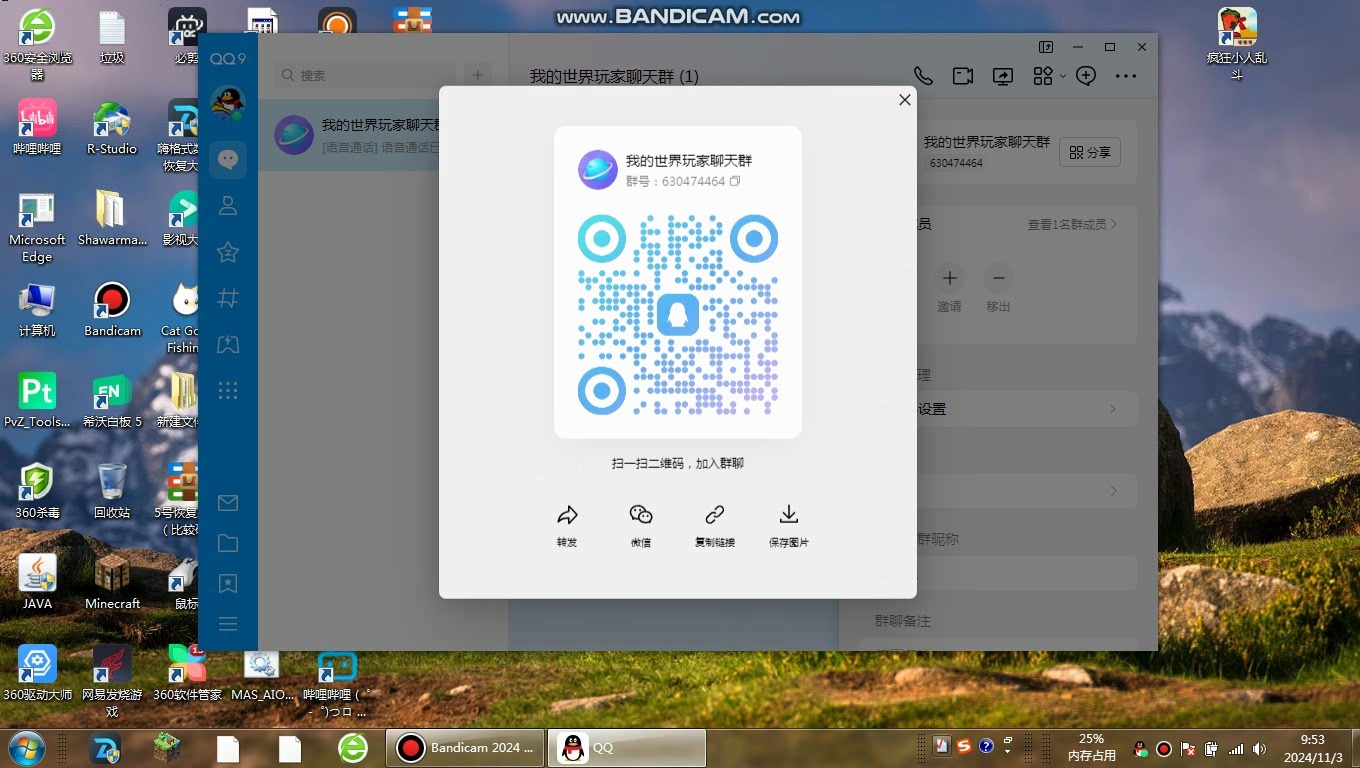Viewport: 1360px width, 768px height.
Task: Click the 分享 share button
Action: [1090, 152]
